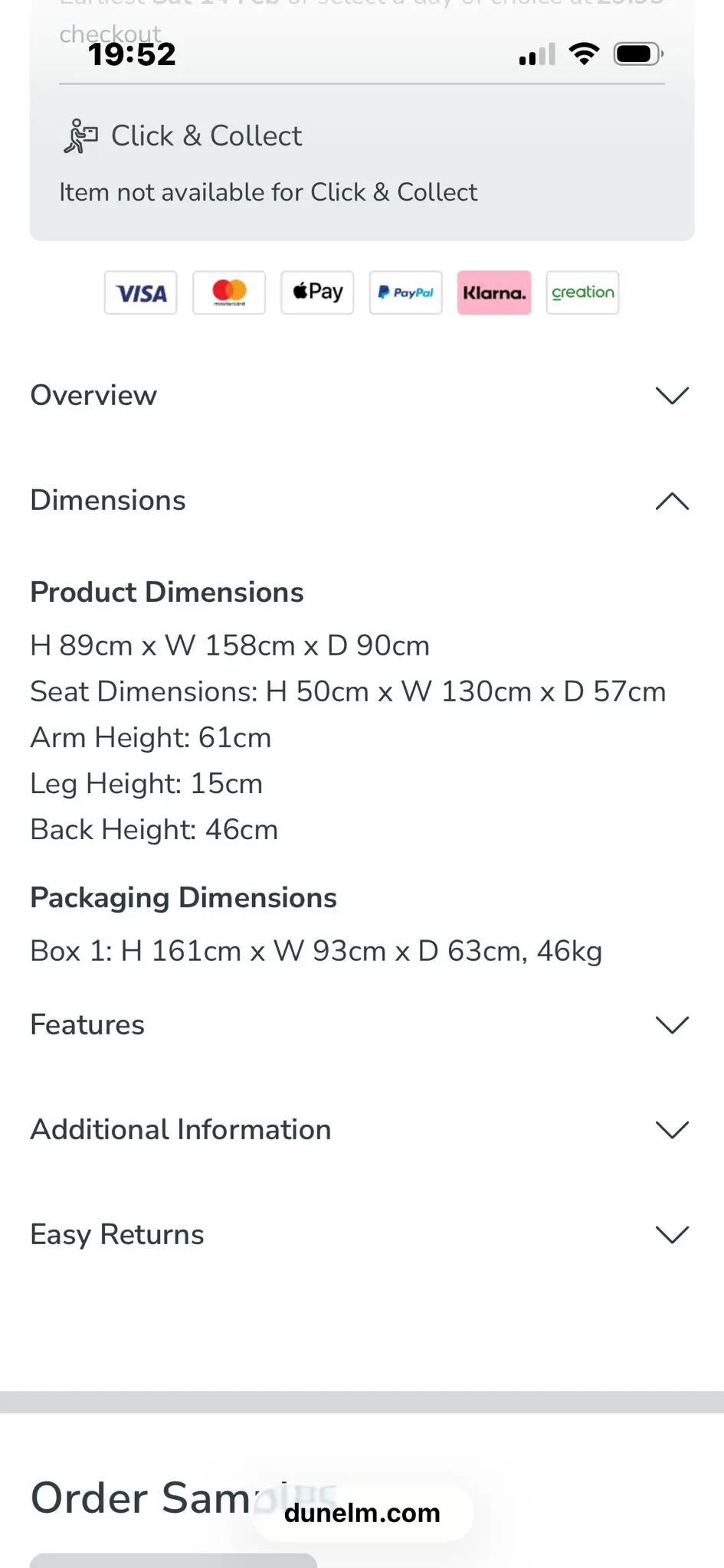Tap the Wi-Fi status icon

pos(584,54)
